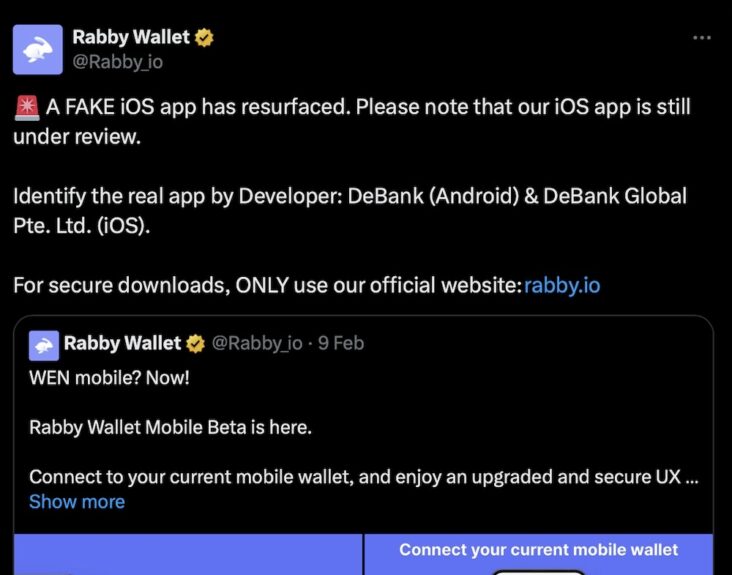732x575 pixels.
Task: Open the rabby.io website link
Action: [x=562, y=285]
